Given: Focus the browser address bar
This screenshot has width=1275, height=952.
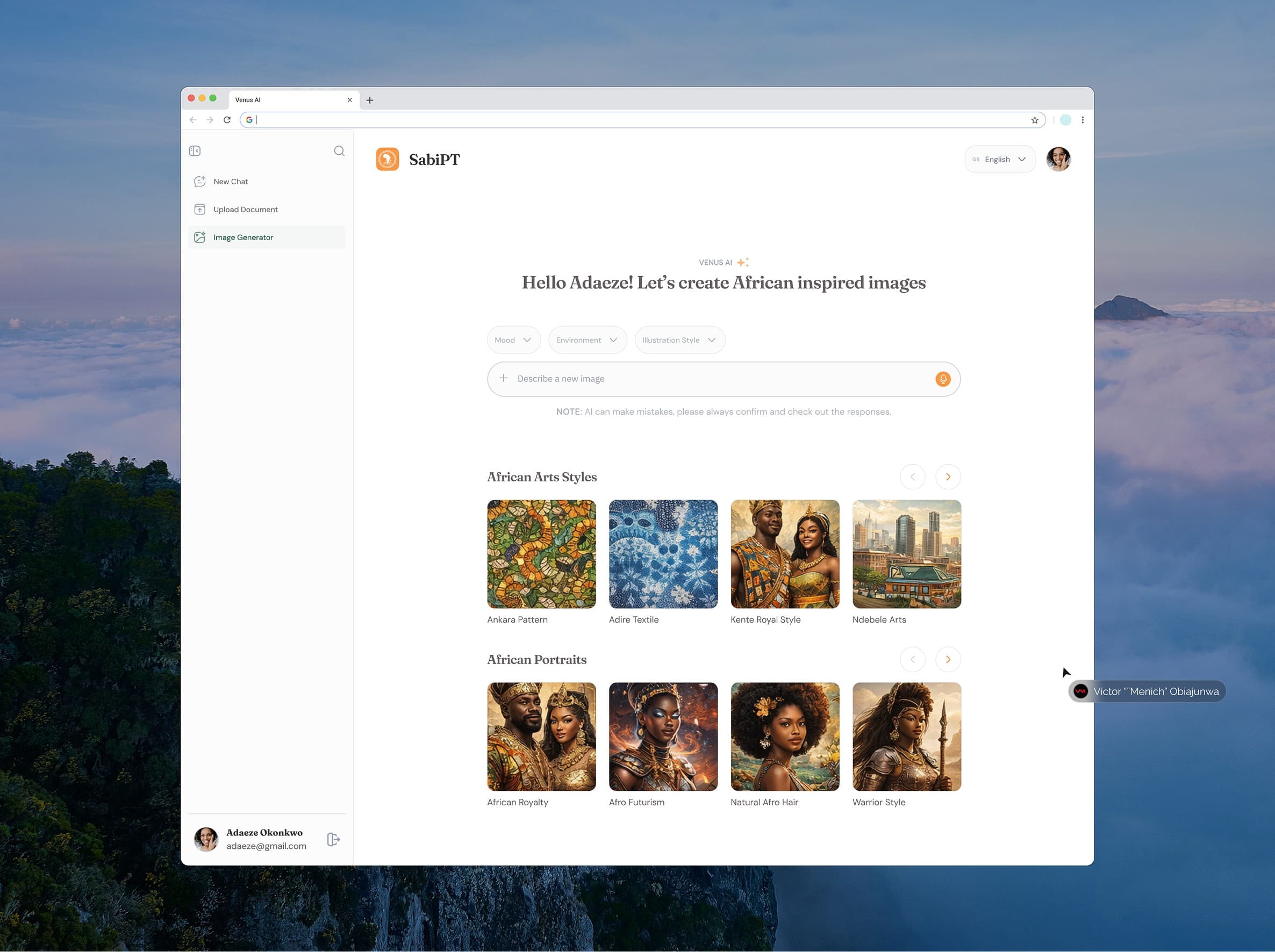Looking at the screenshot, I should (643, 120).
